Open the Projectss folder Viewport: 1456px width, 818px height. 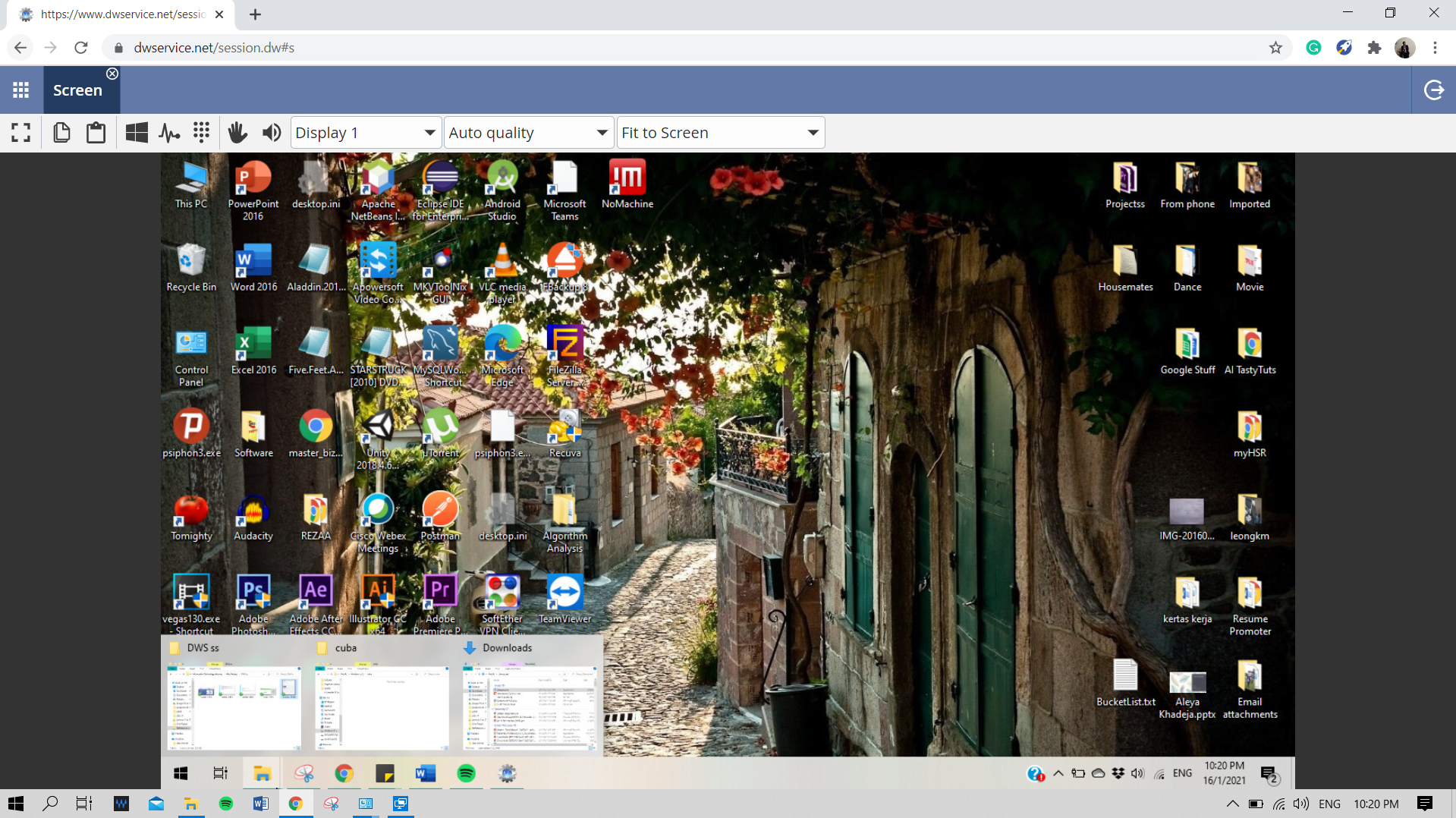(x=1124, y=184)
